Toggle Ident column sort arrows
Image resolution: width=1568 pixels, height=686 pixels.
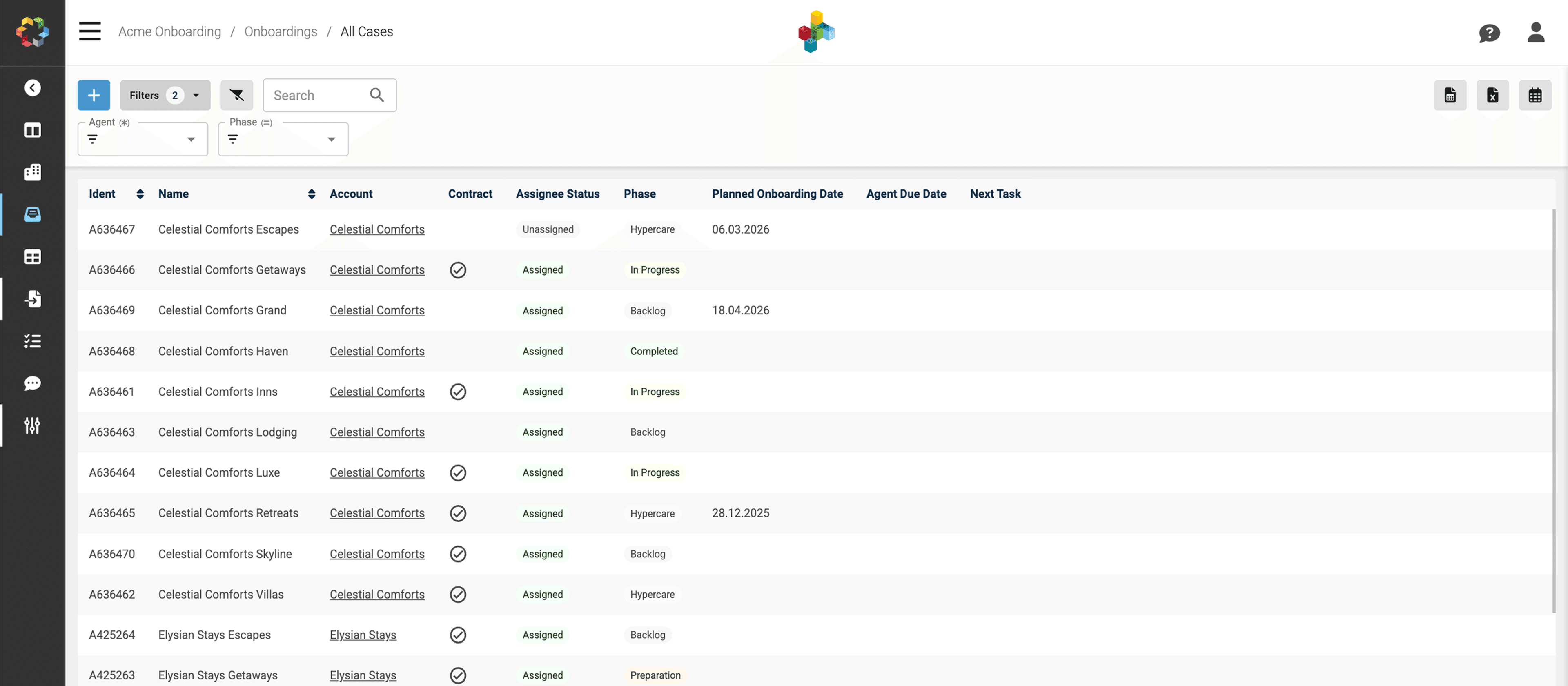point(140,194)
